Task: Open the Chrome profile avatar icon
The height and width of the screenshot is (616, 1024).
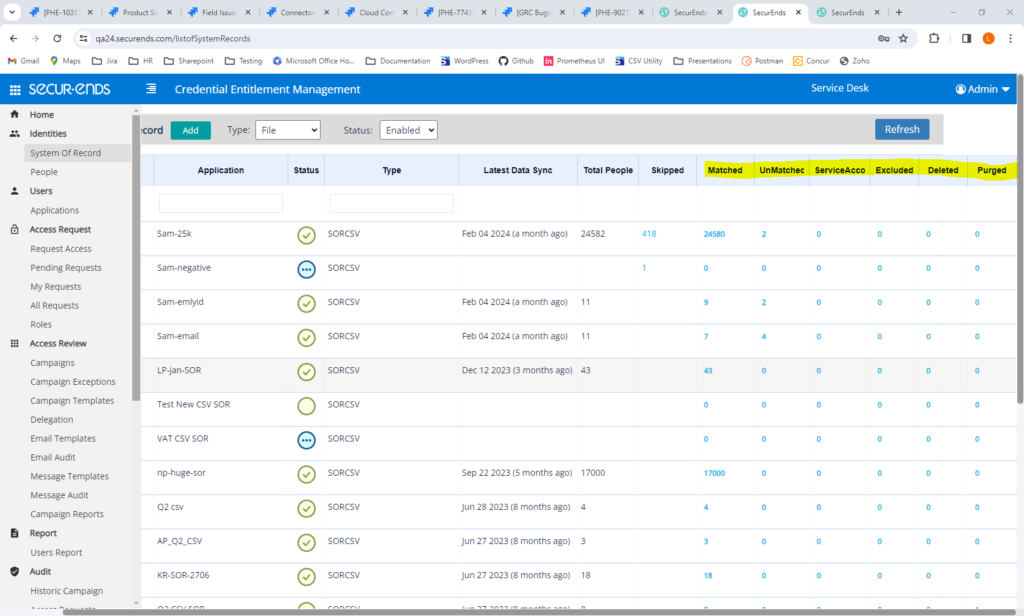Action: pos(989,39)
